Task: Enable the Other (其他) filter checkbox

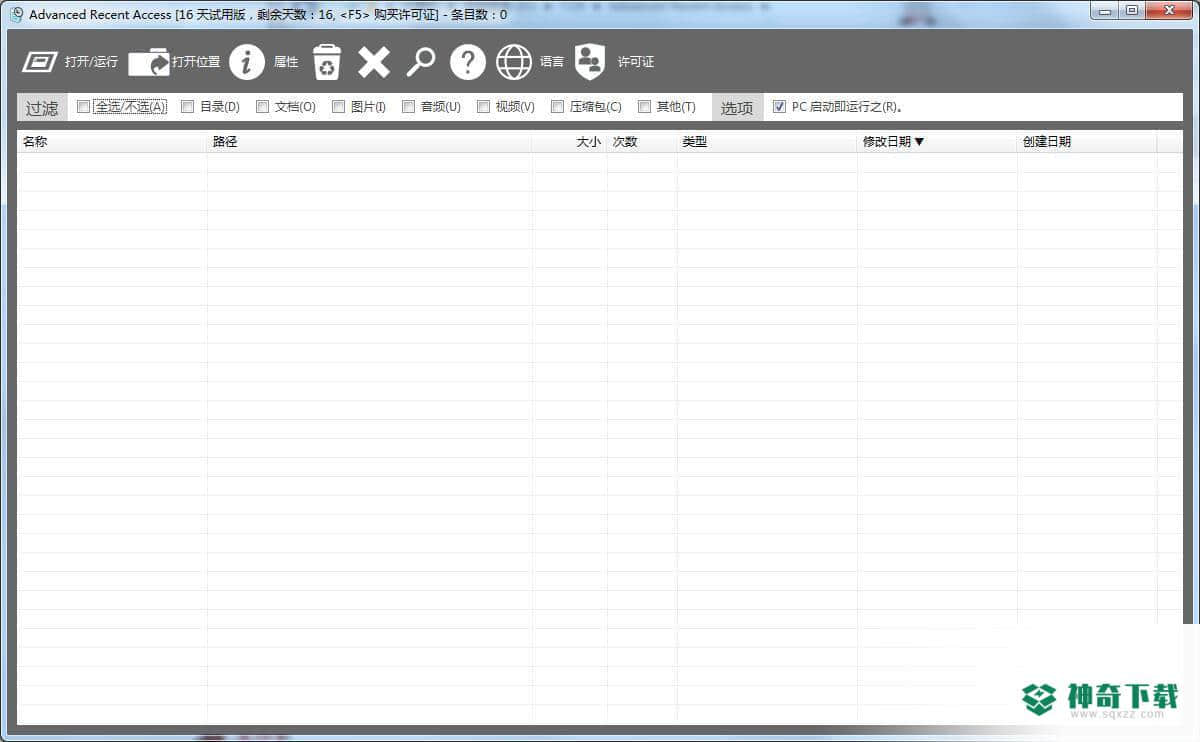Action: [644, 106]
